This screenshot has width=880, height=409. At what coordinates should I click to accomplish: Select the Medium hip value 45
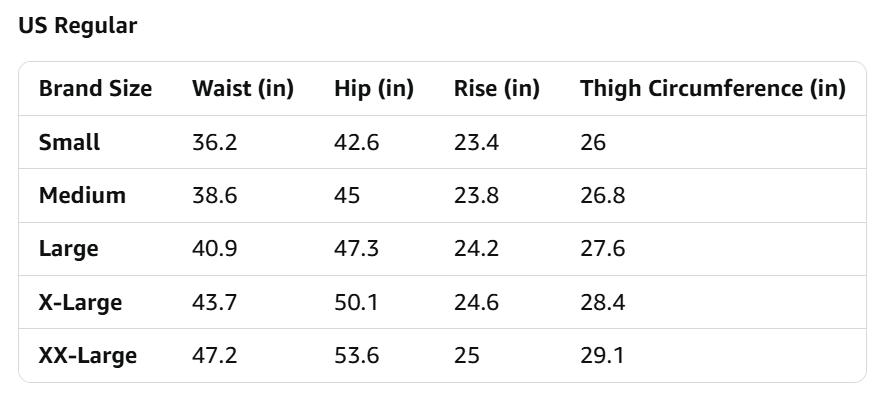click(x=347, y=195)
